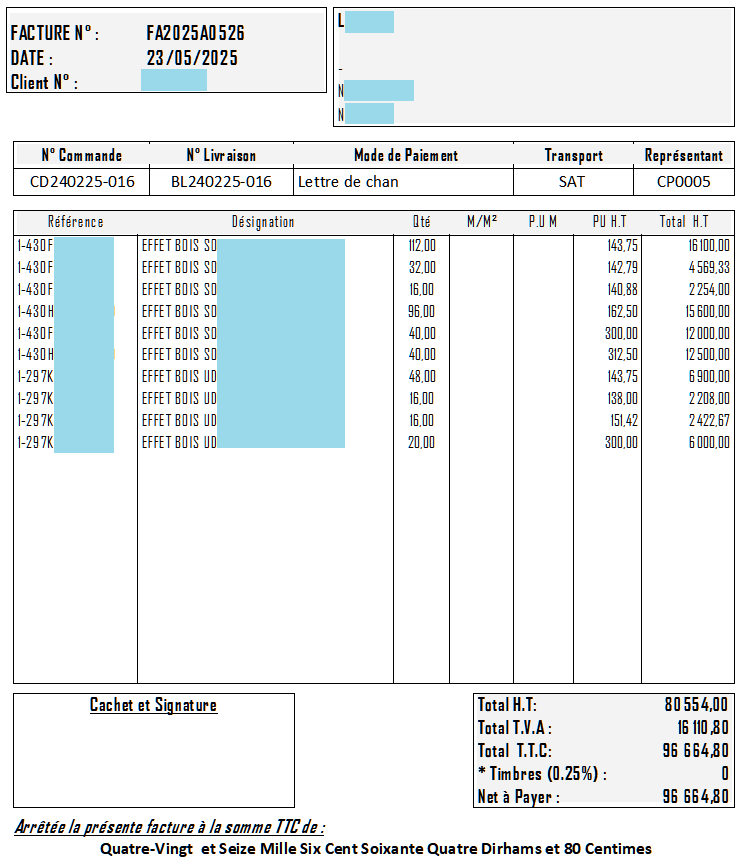Click the Timbres (0.25%) label
Viewport: 755px width, 858px height.
click(542, 773)
